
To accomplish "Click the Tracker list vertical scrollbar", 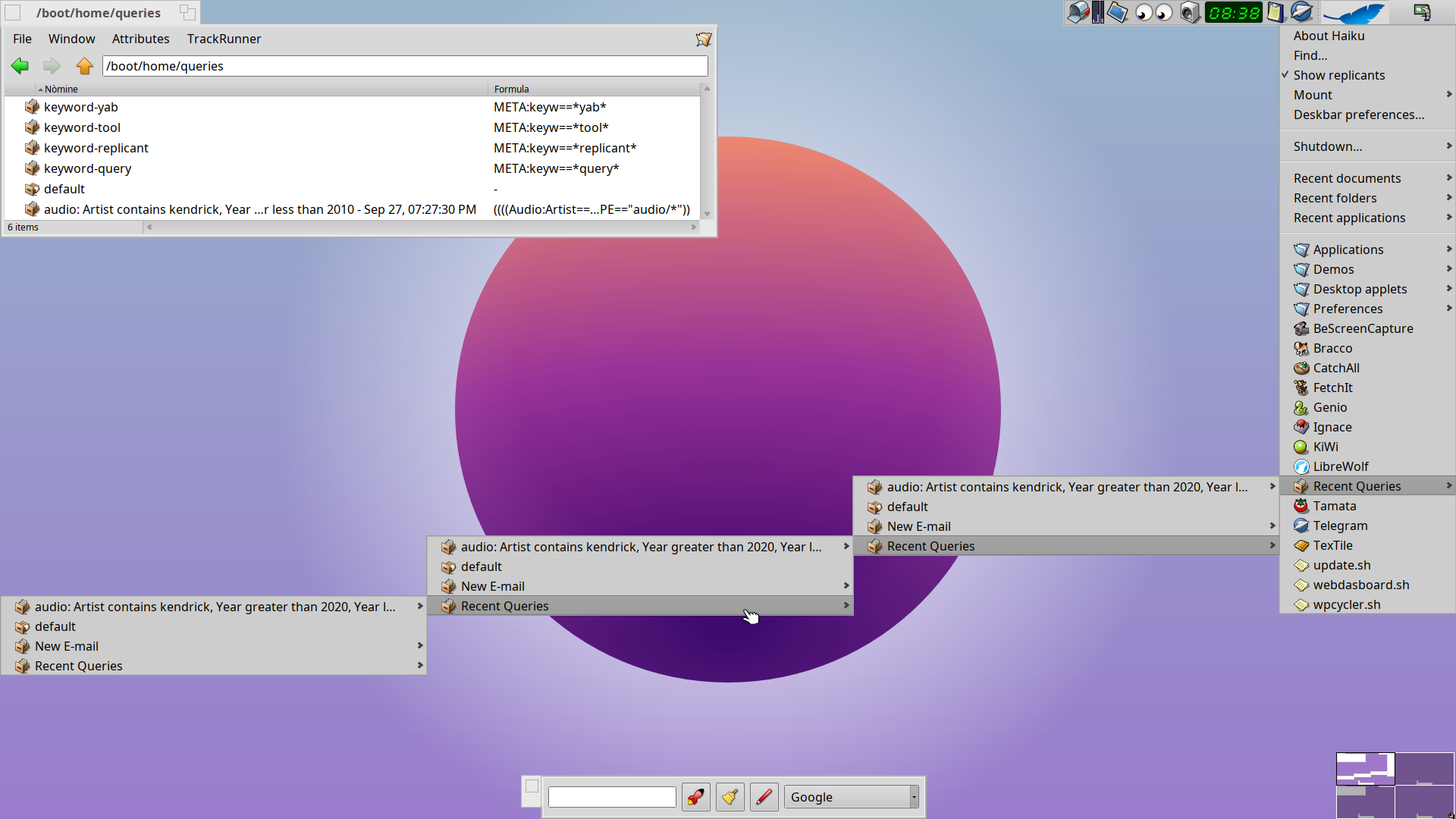I will (x=707, y=152).
